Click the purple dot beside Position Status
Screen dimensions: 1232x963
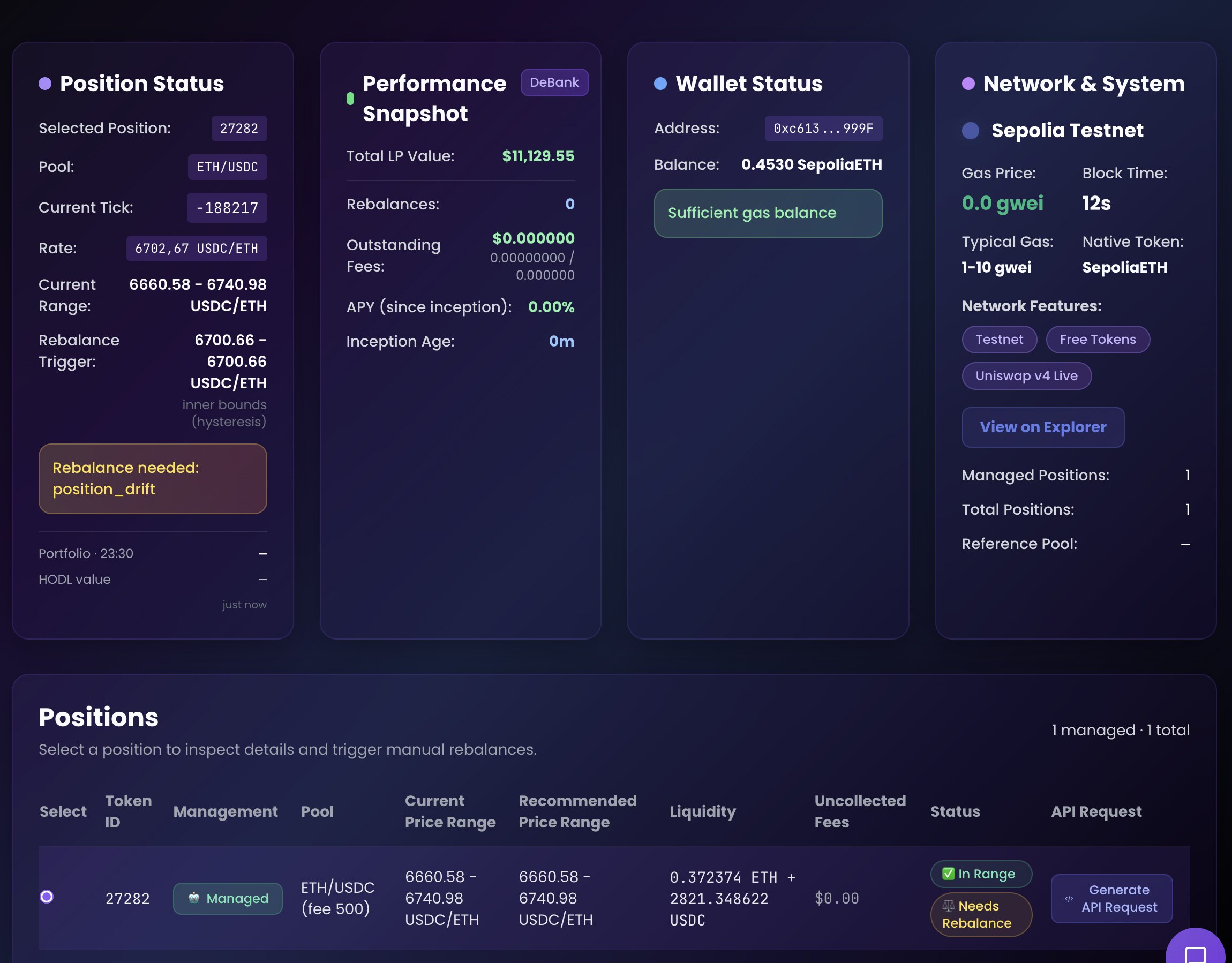click(x=45, y=84)
